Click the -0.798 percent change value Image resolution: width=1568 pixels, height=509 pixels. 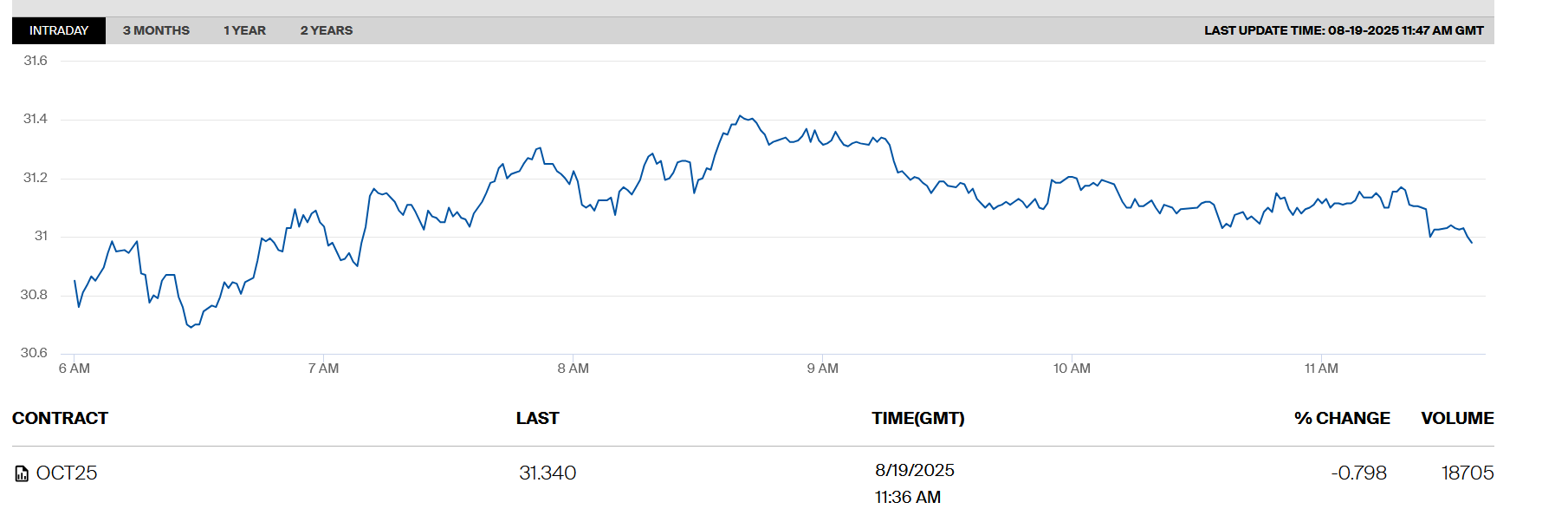click(1358, 473)
